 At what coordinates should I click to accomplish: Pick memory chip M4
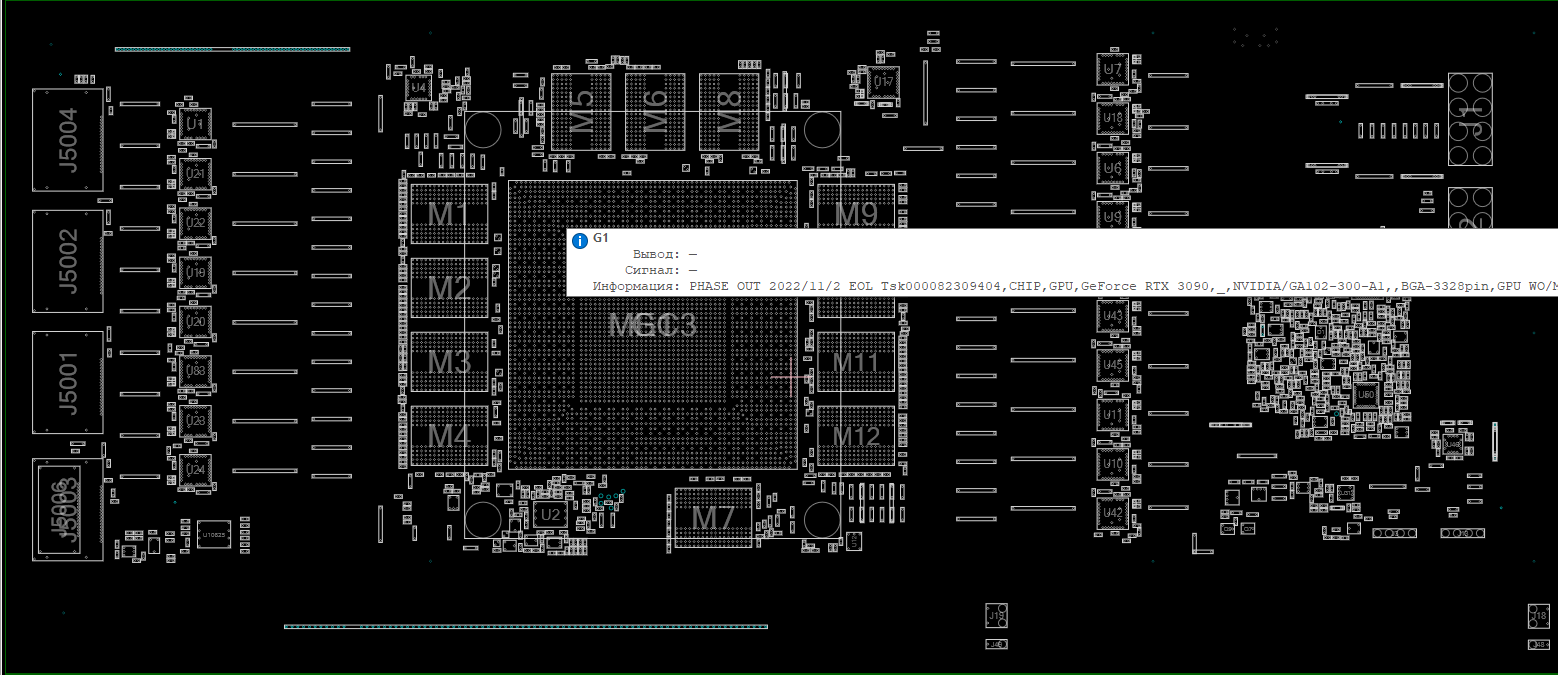[449, 436]
